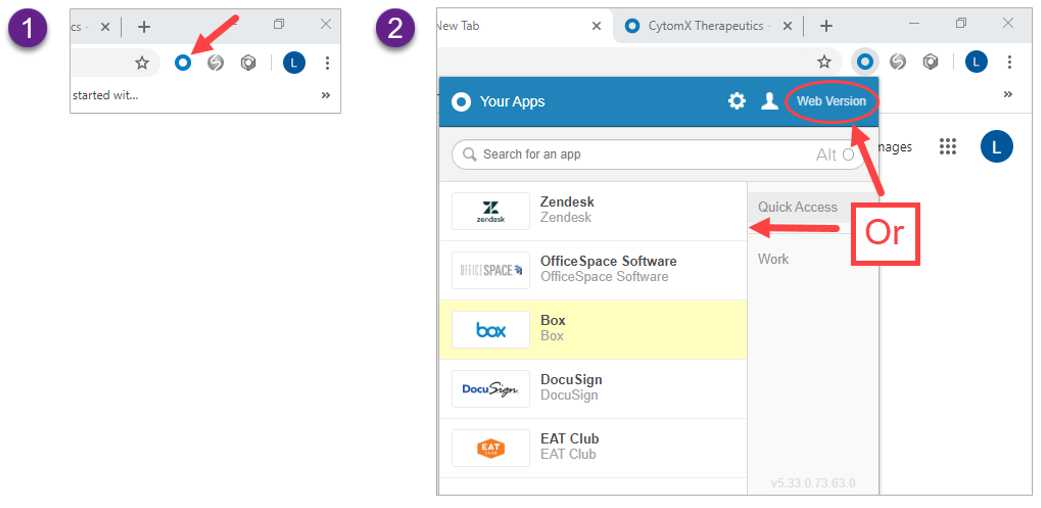Click active OneLogin extension icon in second window
1041x508 pixels.
pos(864,62)
